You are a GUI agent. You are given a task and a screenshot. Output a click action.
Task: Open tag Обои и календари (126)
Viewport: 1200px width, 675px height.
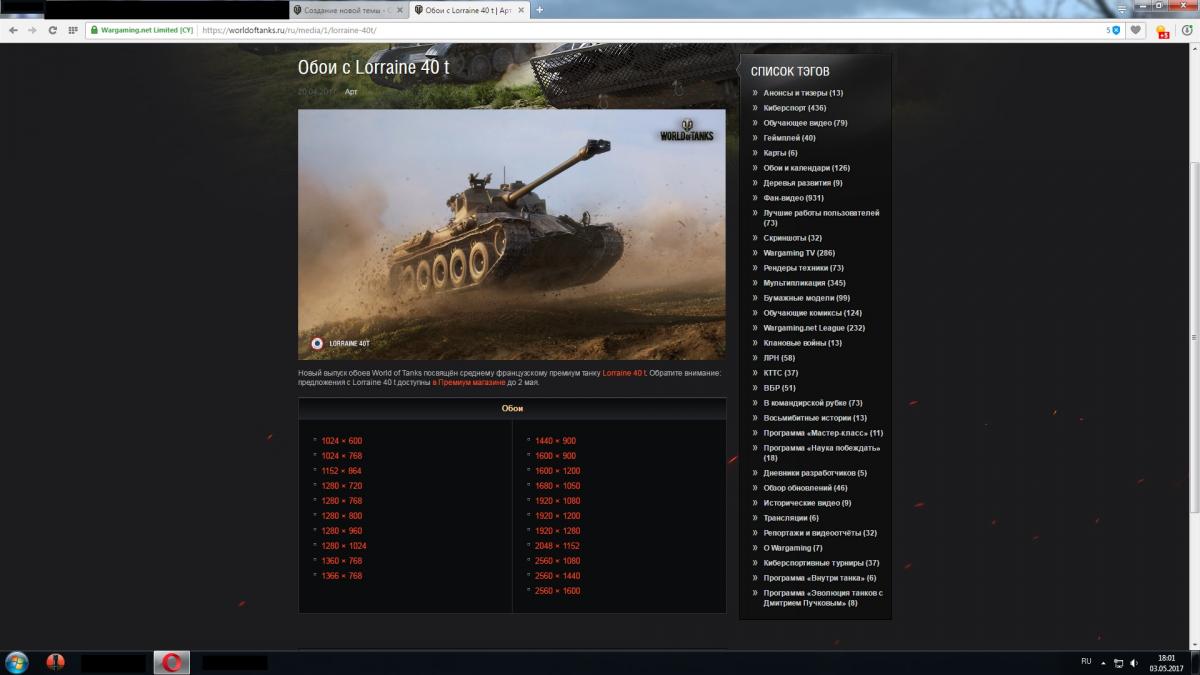coord(806,168)
